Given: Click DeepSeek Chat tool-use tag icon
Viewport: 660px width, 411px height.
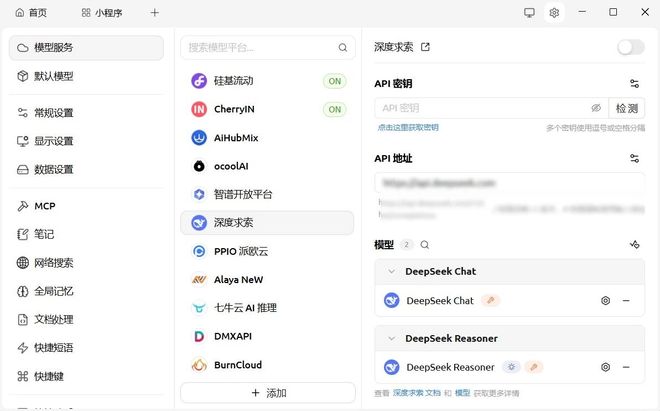Looking at the screenshot, I should 490,301.
